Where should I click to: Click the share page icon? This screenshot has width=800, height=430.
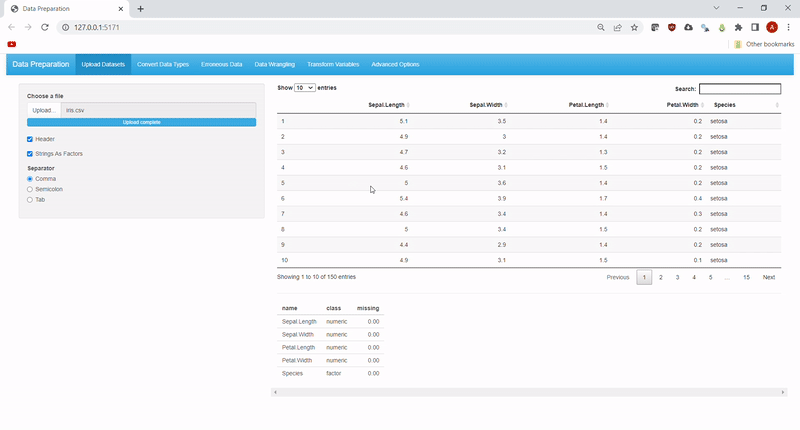[617, 28]
